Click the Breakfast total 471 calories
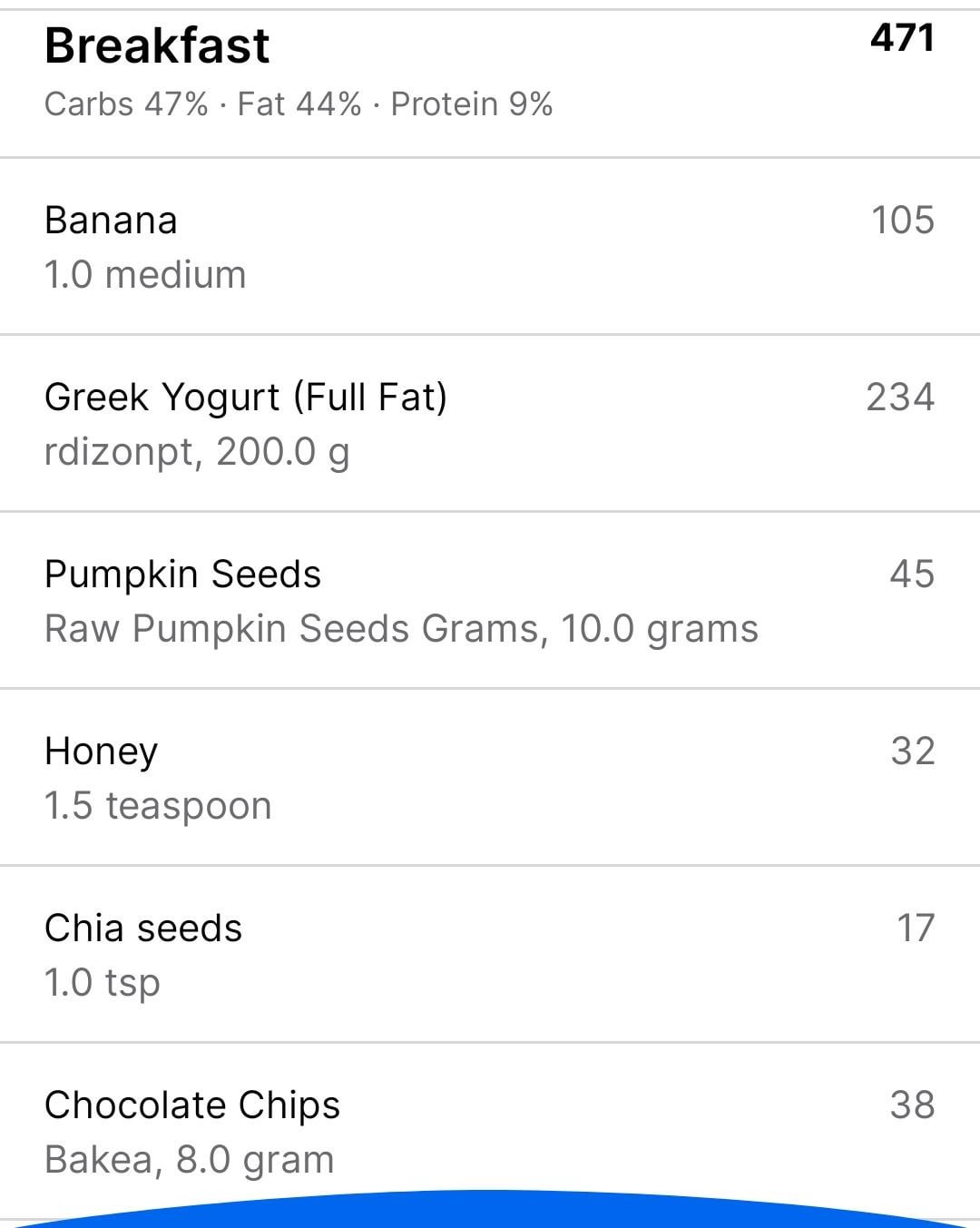 (x=902, y=38)
